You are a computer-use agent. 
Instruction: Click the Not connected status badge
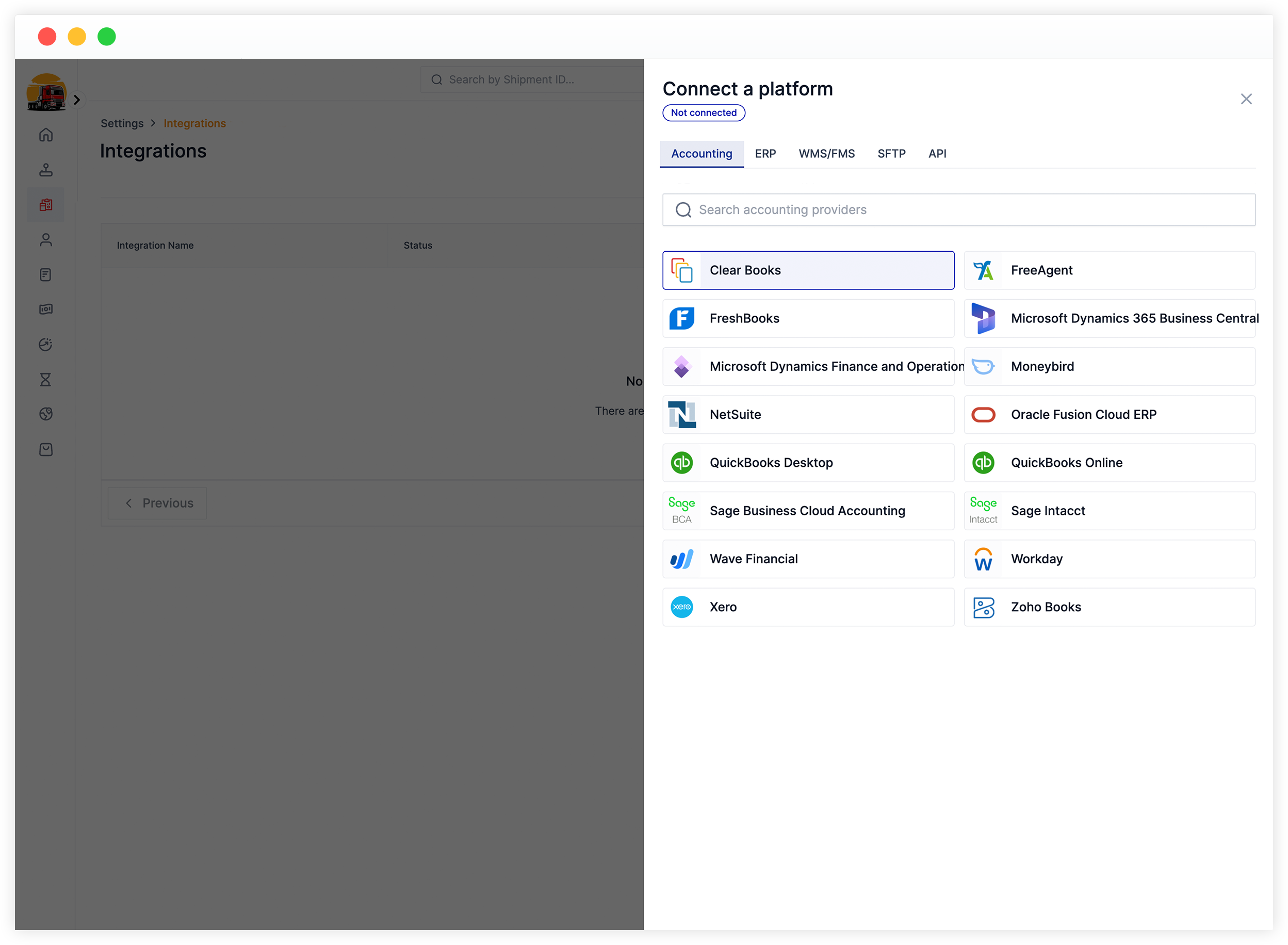tap(704, 112)
